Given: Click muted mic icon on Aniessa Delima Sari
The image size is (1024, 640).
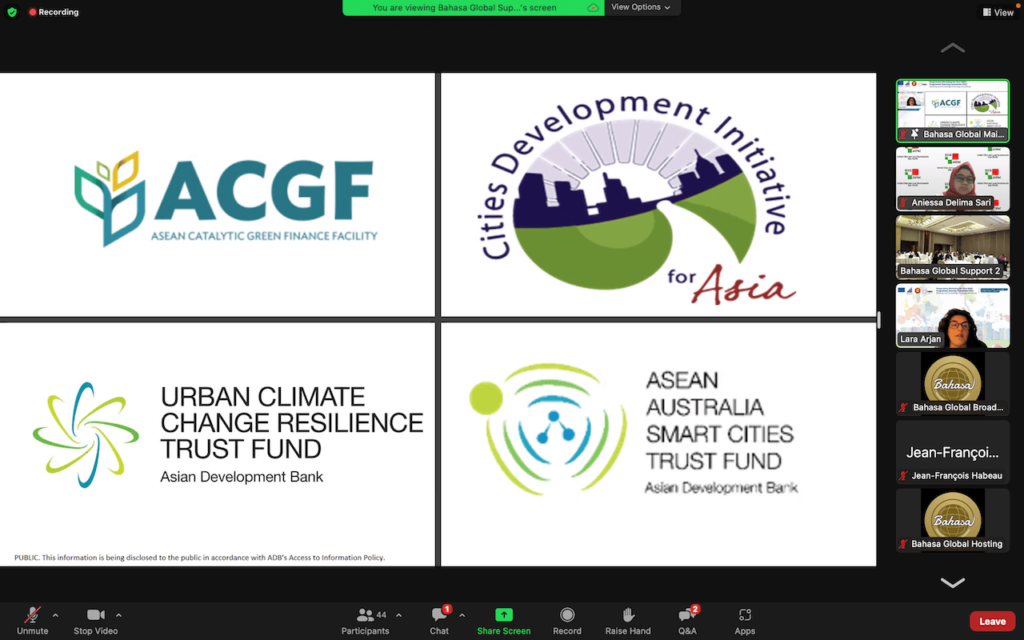Looking at the screenshot, I should [904, 202].
